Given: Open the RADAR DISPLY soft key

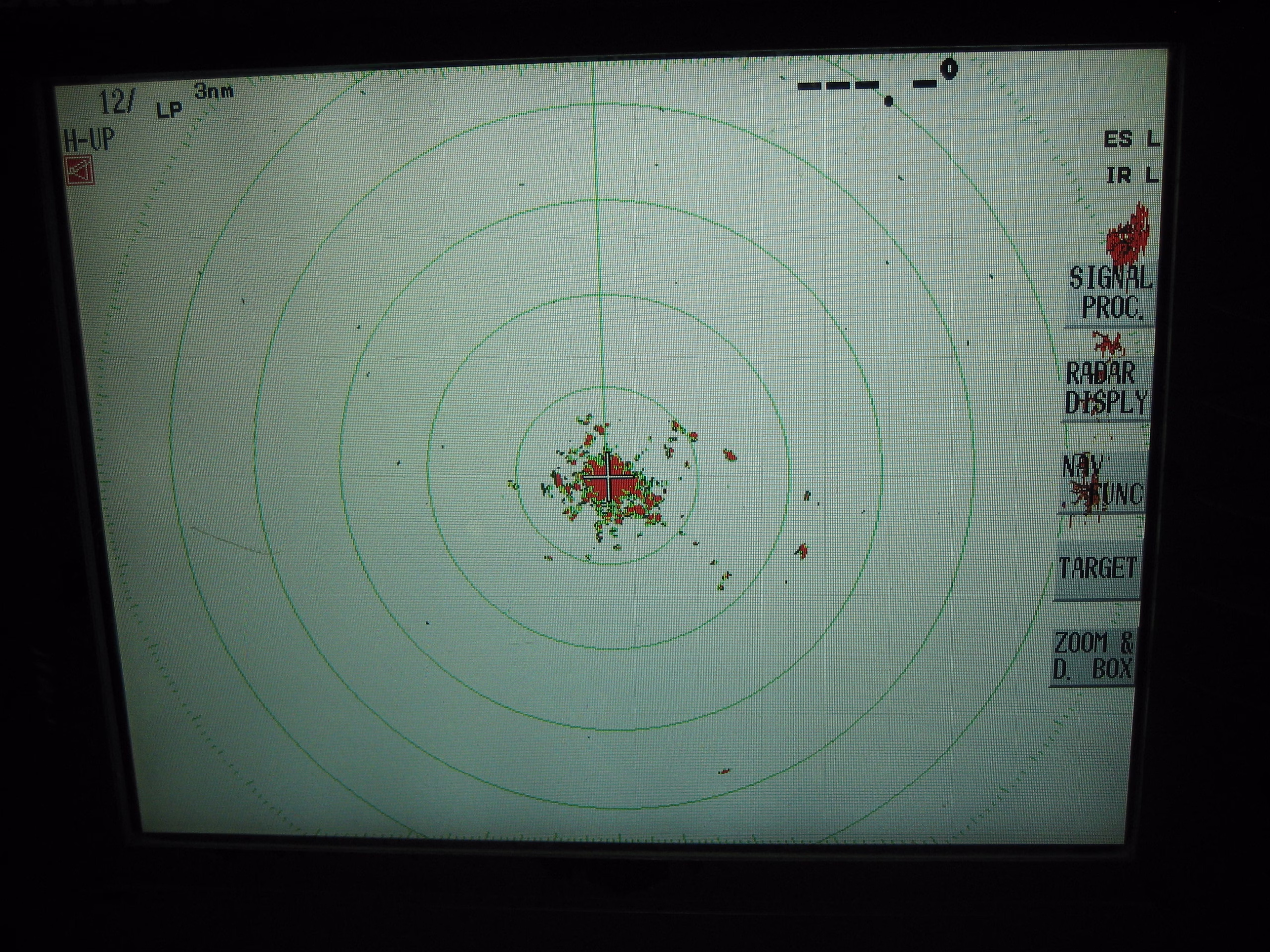Looking at the screenshot, I should (x=1106, y=390).
